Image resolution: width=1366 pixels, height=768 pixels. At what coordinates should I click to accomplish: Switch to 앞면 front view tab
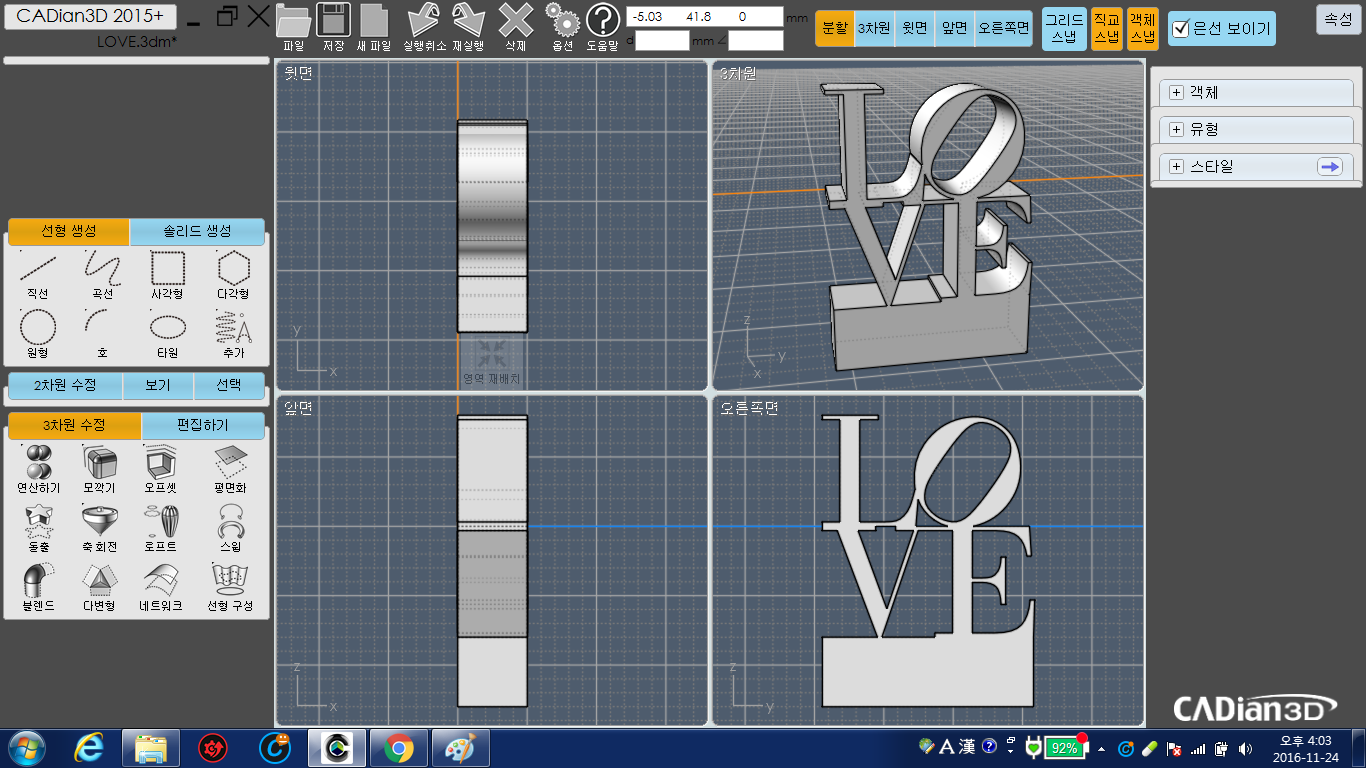pos(955,28)
